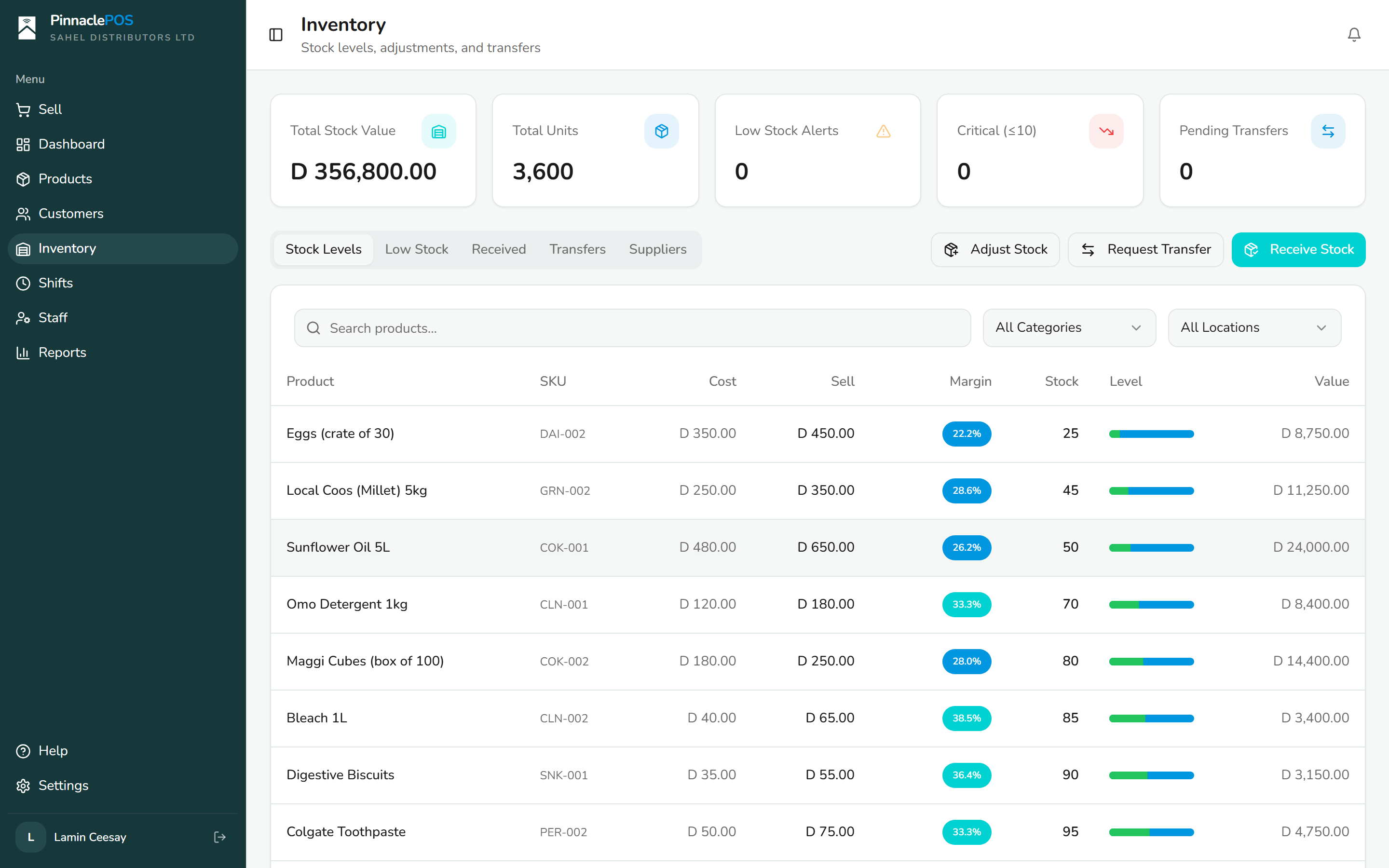Select the Omo Detergent 1kg product
Image resolution: width=1389 pixels, height=868 pixels.
point(347,605)
